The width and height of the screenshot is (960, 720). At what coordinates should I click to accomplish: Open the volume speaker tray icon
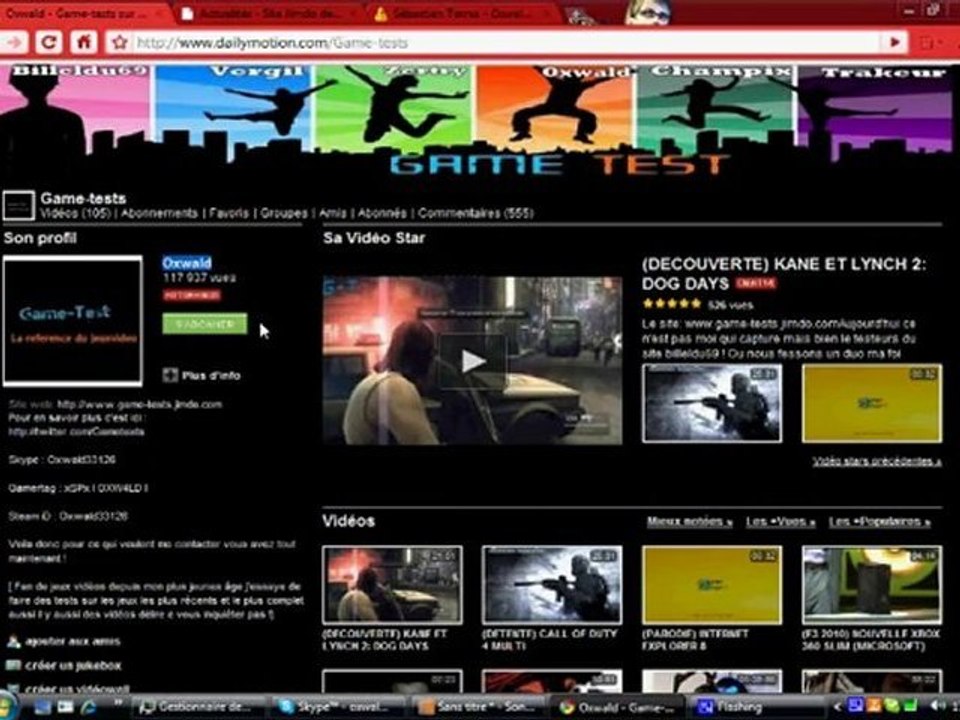pyautogui.click(x=937, y=707)
